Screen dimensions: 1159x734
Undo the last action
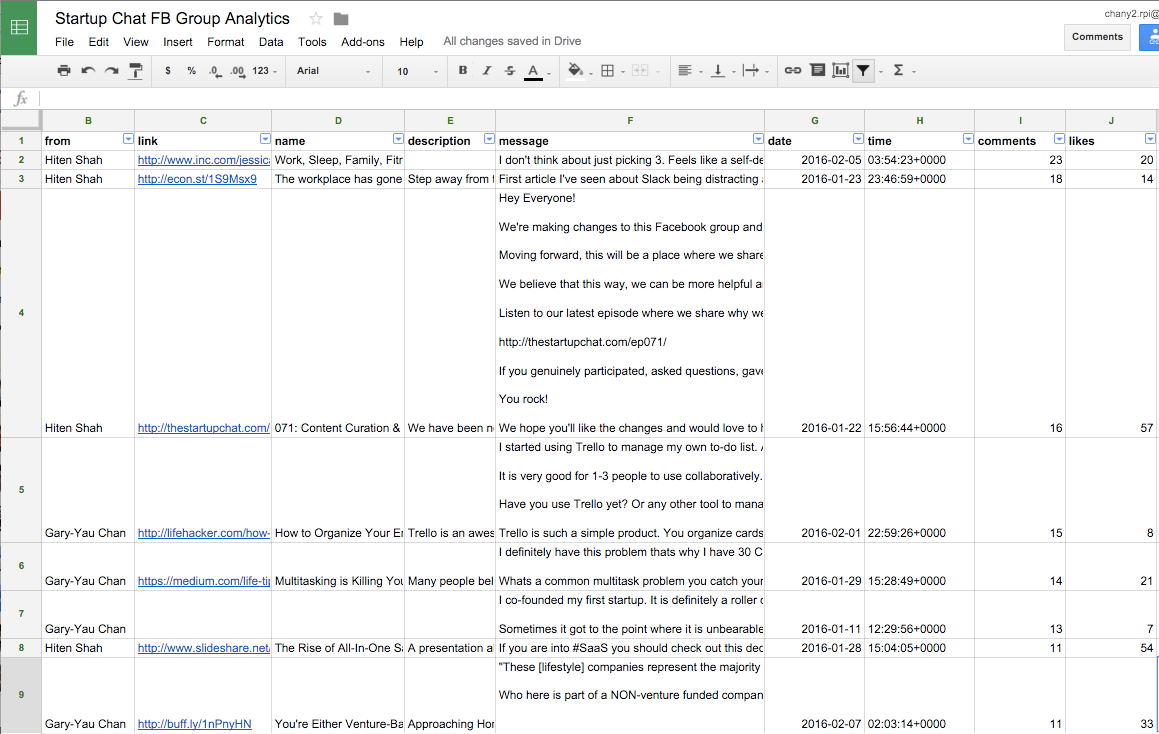point(88,70)
